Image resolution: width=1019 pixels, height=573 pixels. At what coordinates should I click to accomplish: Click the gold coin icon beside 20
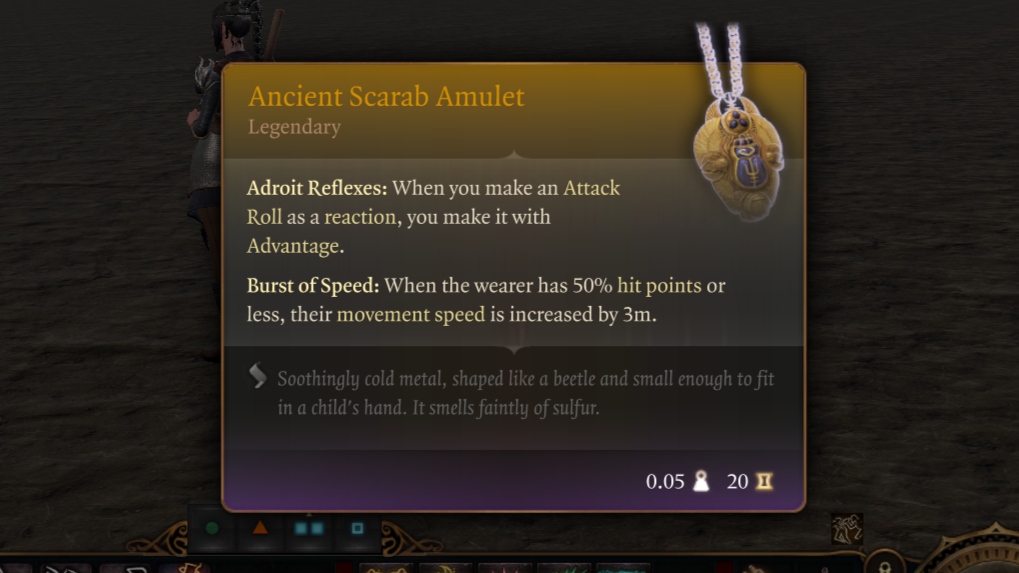(764, 481)
